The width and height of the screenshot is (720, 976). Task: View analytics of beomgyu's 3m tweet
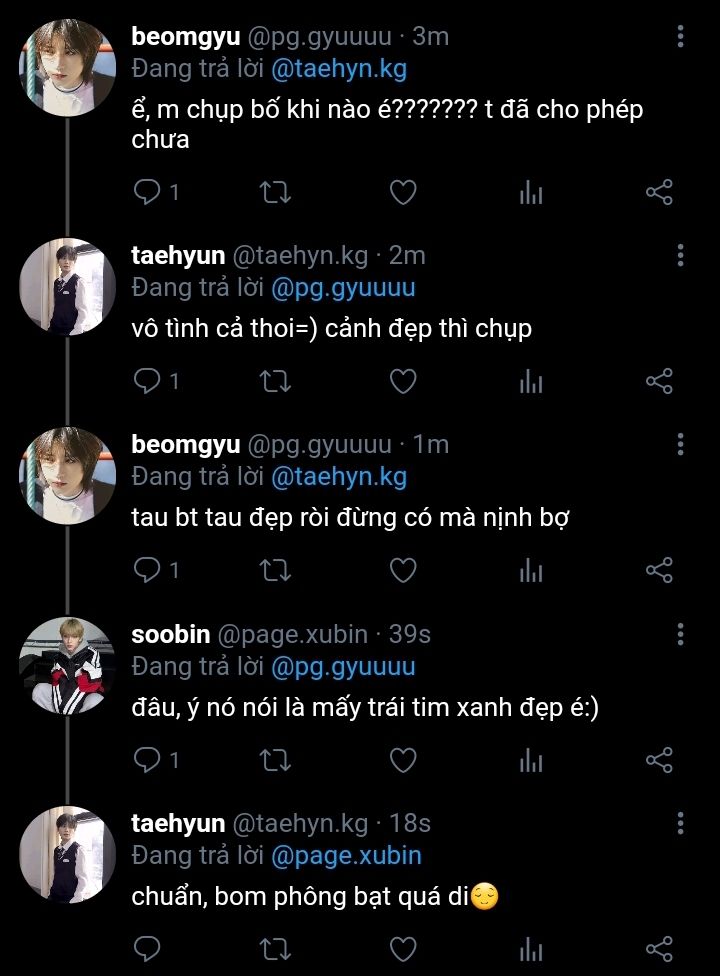tap(531, 192)
